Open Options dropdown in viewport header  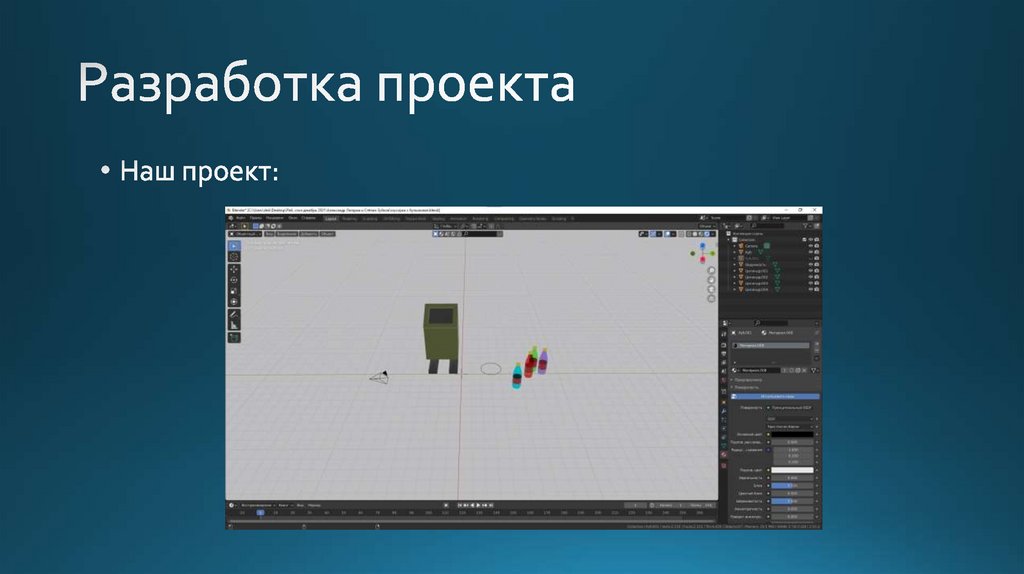pos(707,226)
